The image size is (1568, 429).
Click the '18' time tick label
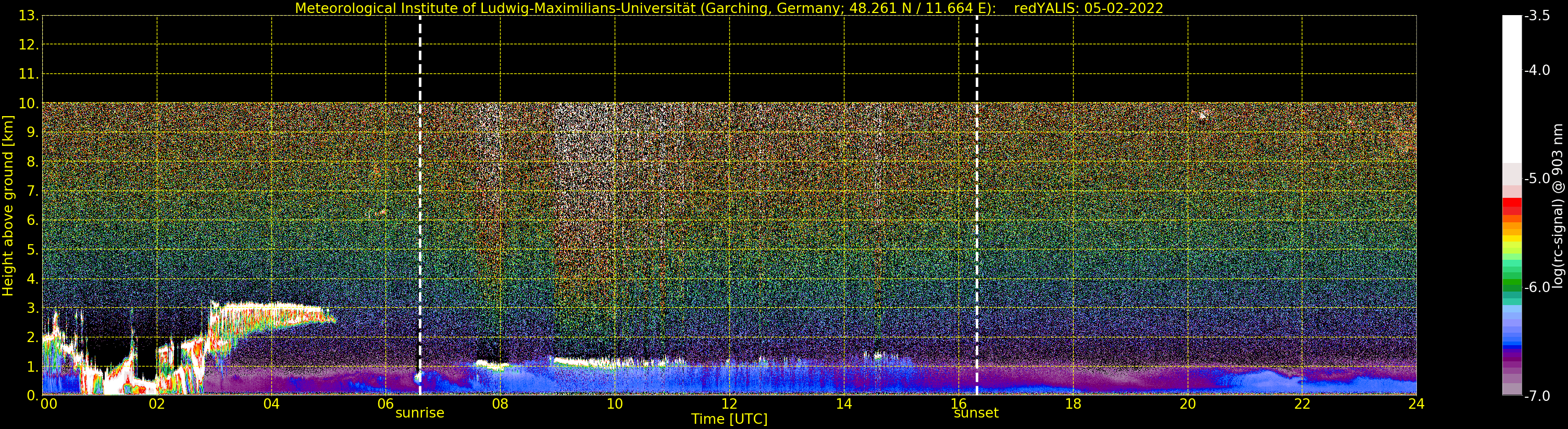coord(1073,404)
